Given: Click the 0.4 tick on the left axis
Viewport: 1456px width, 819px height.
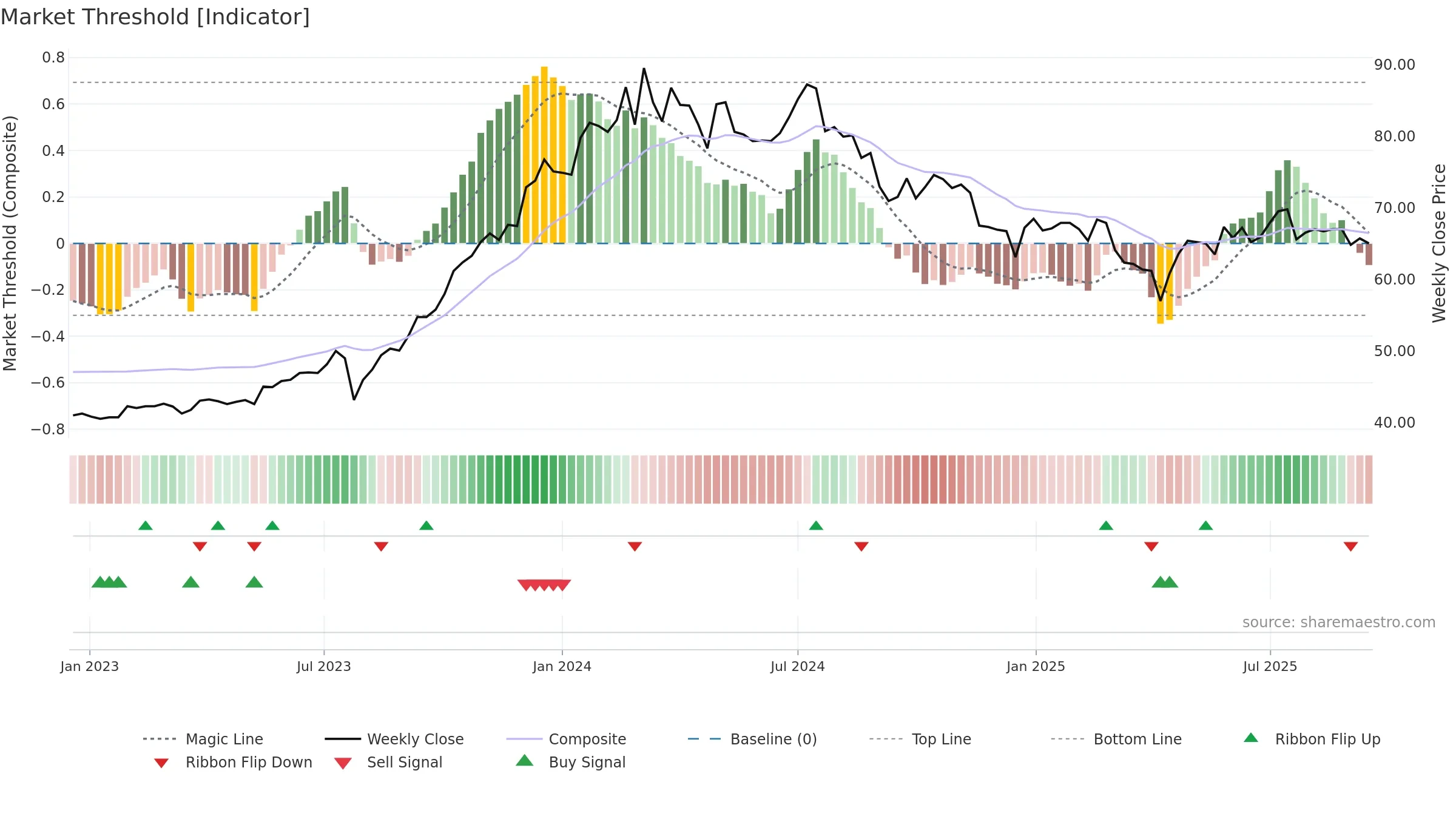Looking at the screenshot, I should pos(53,150).
